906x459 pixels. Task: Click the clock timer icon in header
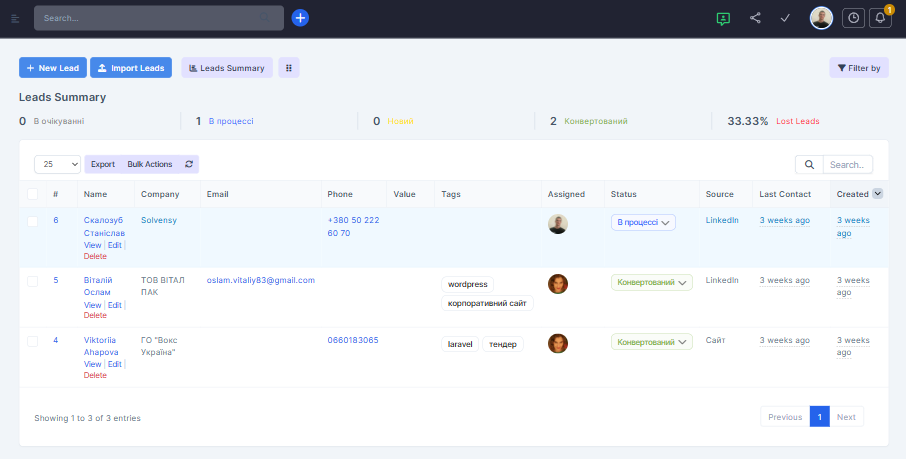coord(853,18)
